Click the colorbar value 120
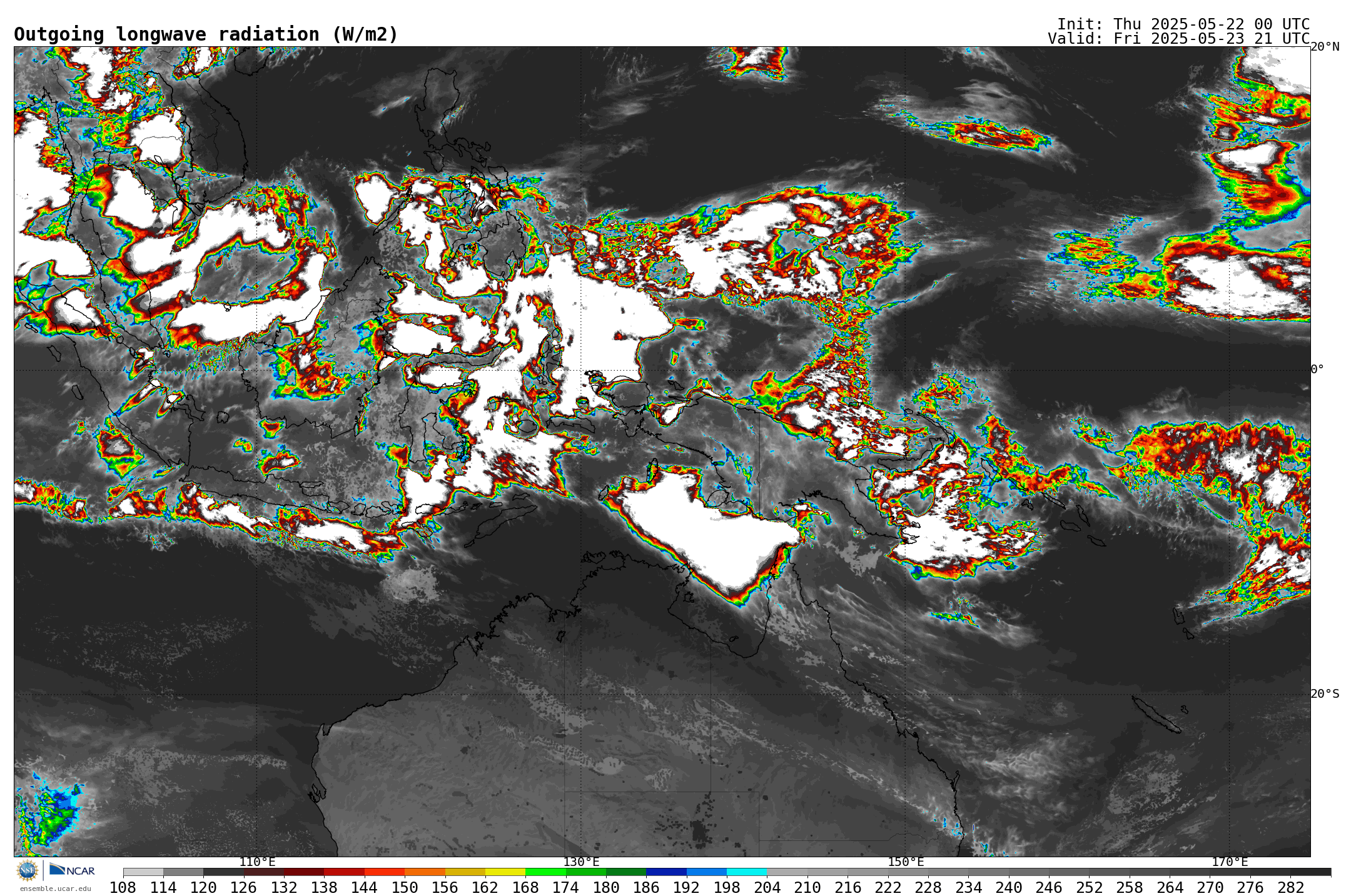This screenshot has width=1351, height=896. point(203,888)
